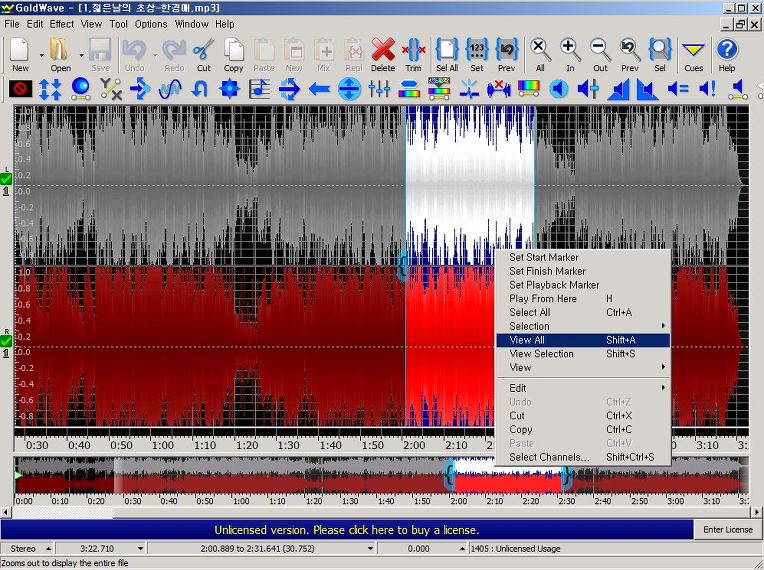Toggle the left channel green checkbox

pyautogui.click(x=6, y=179)
